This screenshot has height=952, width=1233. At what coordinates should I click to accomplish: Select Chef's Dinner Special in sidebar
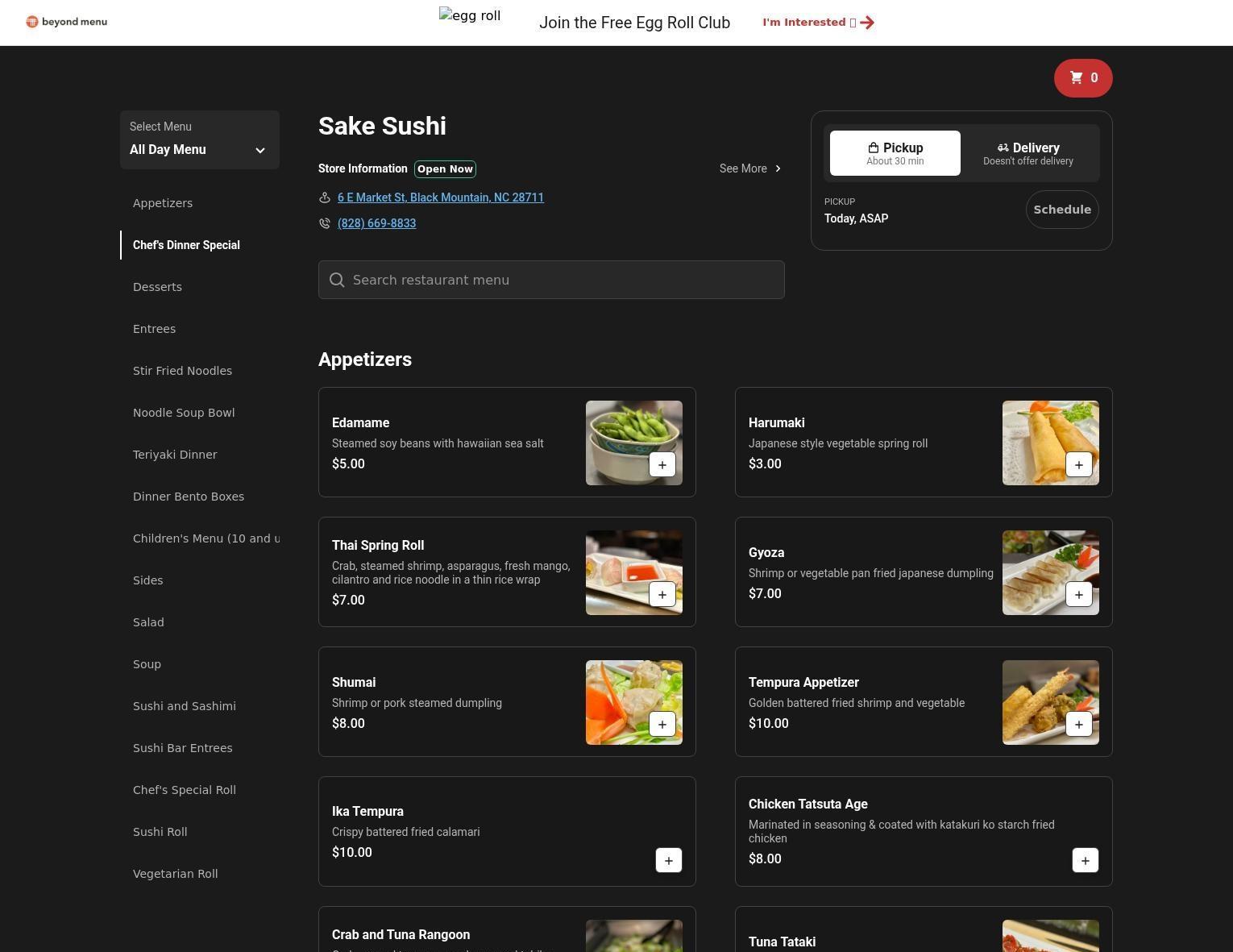186,245
